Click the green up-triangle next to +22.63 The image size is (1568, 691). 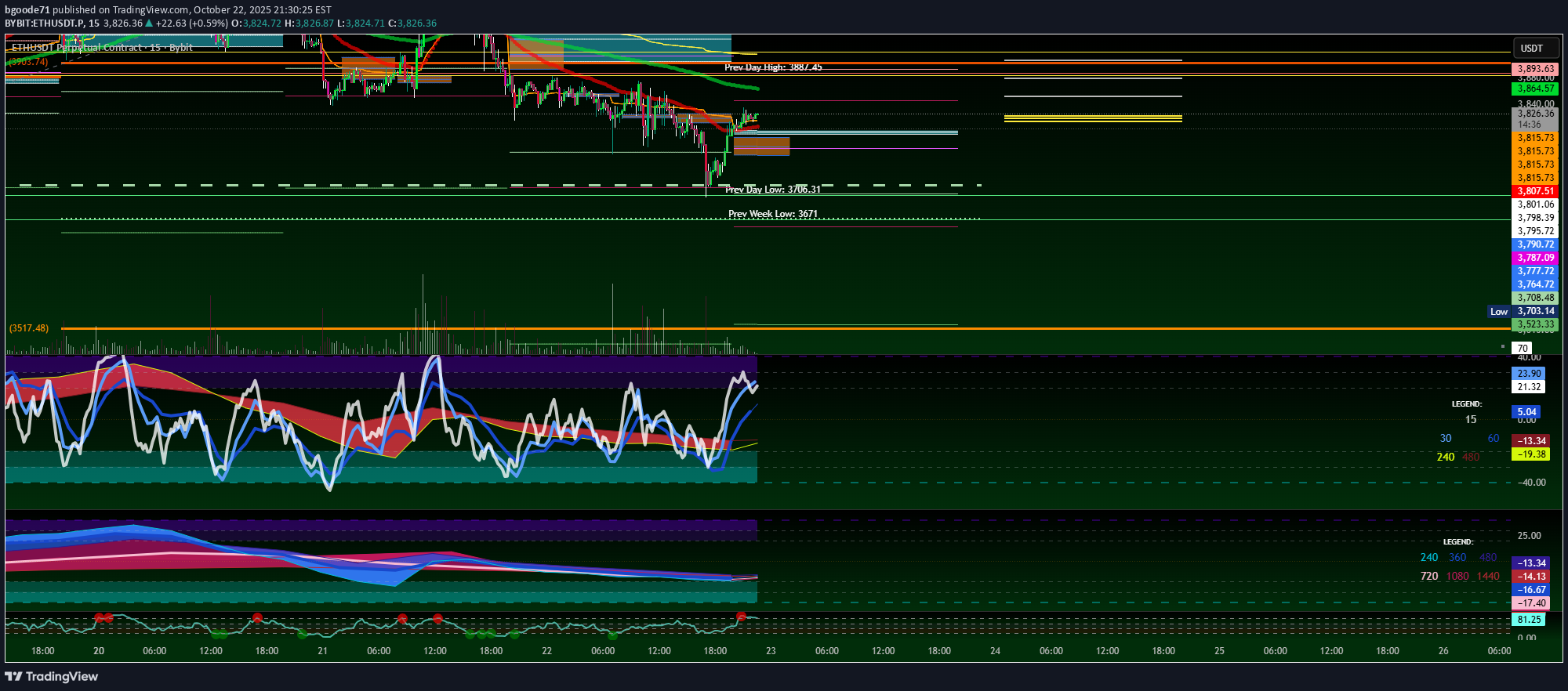pos(149,24)
